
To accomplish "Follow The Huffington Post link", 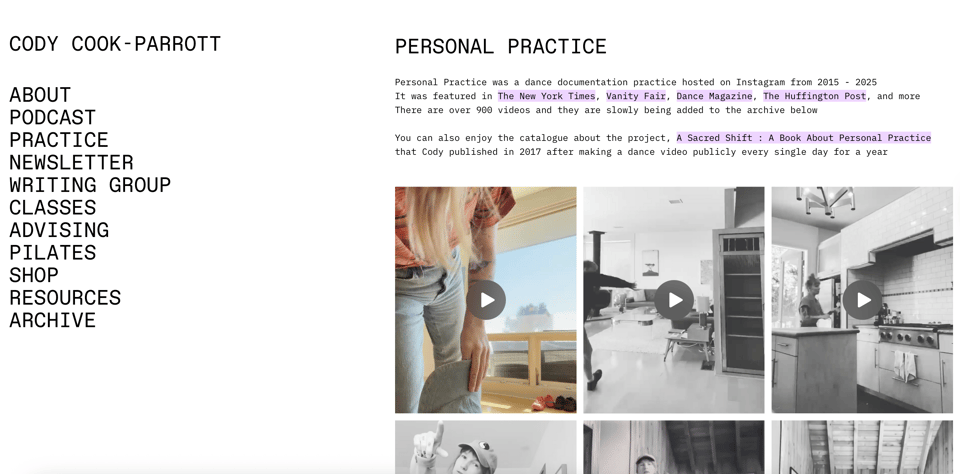I will [815, 96].
